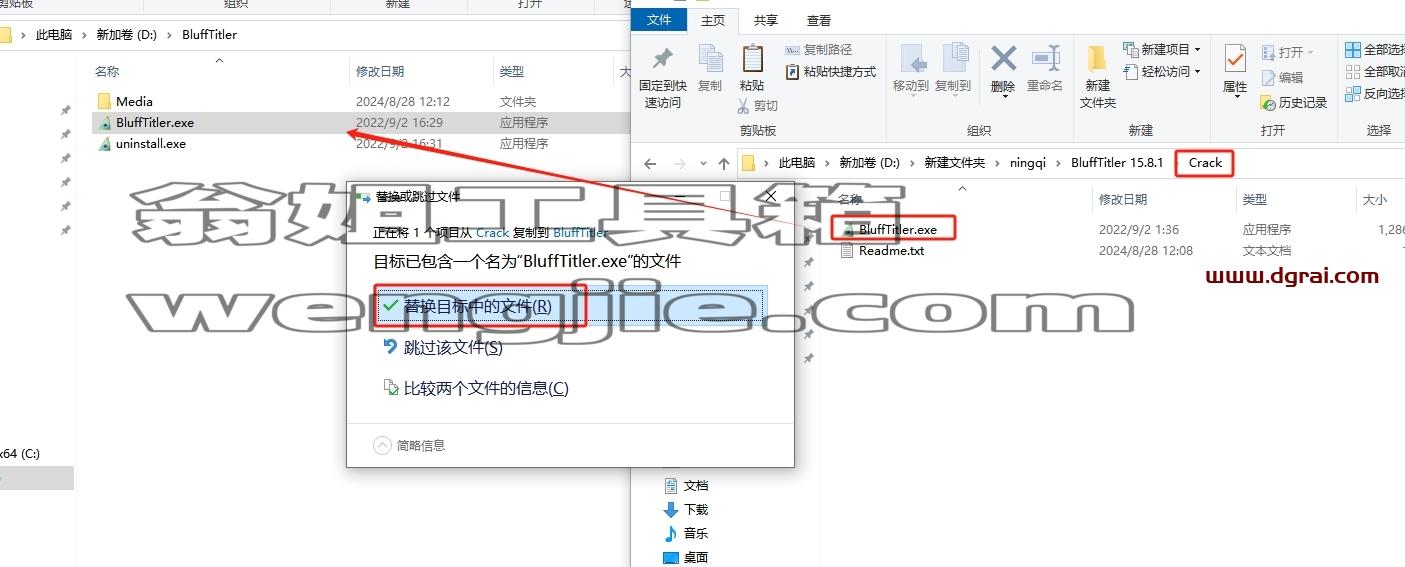Open the Move to (移动到) ribbon button
The image size is (1405, 567).
coord(911,68)
